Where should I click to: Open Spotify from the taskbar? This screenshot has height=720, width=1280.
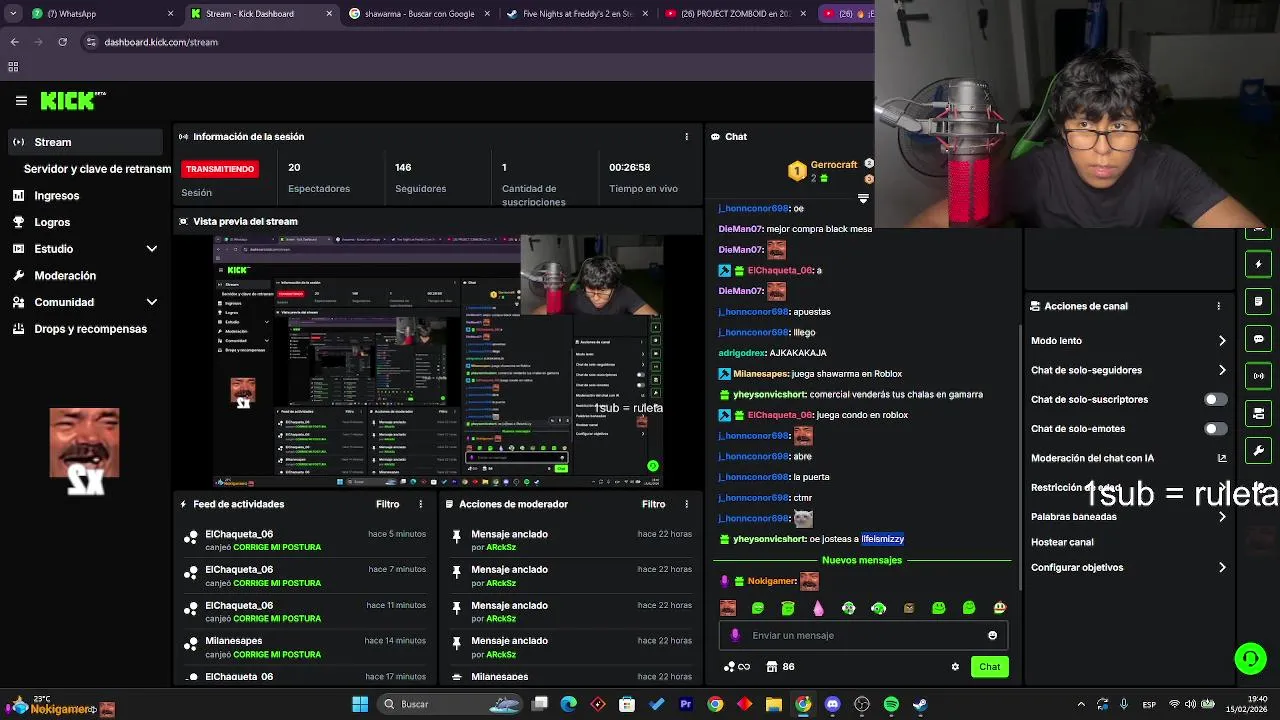(891, 704)
